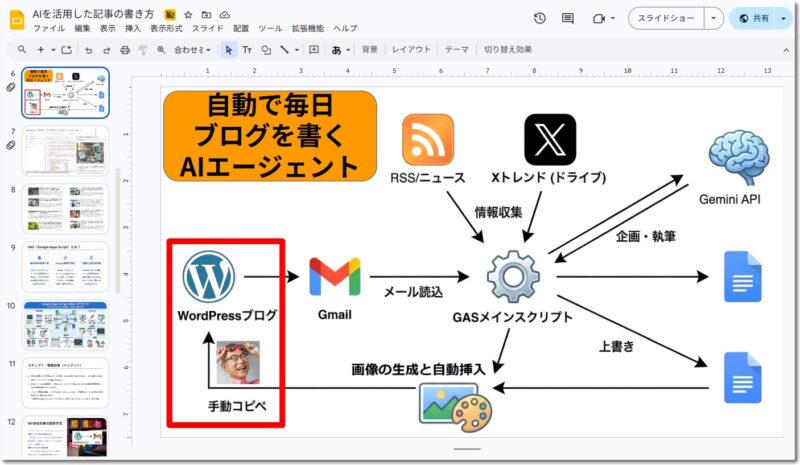The image size is (800, 465).
Task: Click the 共有 share button
Action: (754, 18)
